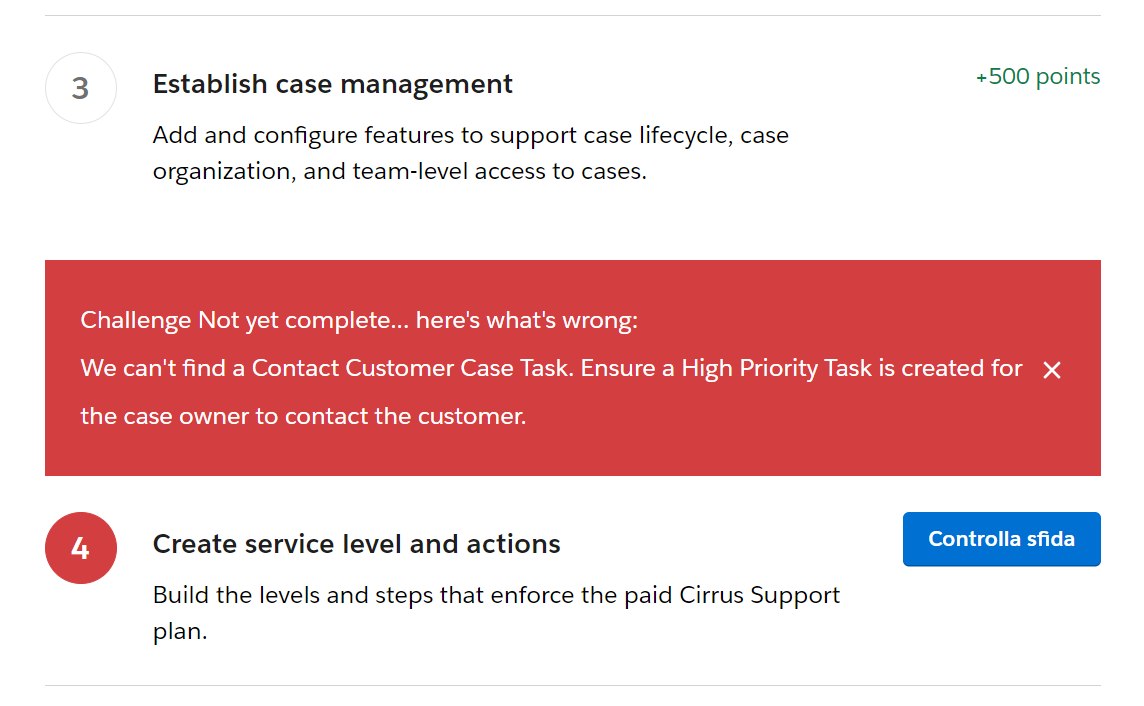The height and width of the screenshot is (706, 1144).
Task: Click the word 'plan.' under step 4
Action: coord(180,632)
